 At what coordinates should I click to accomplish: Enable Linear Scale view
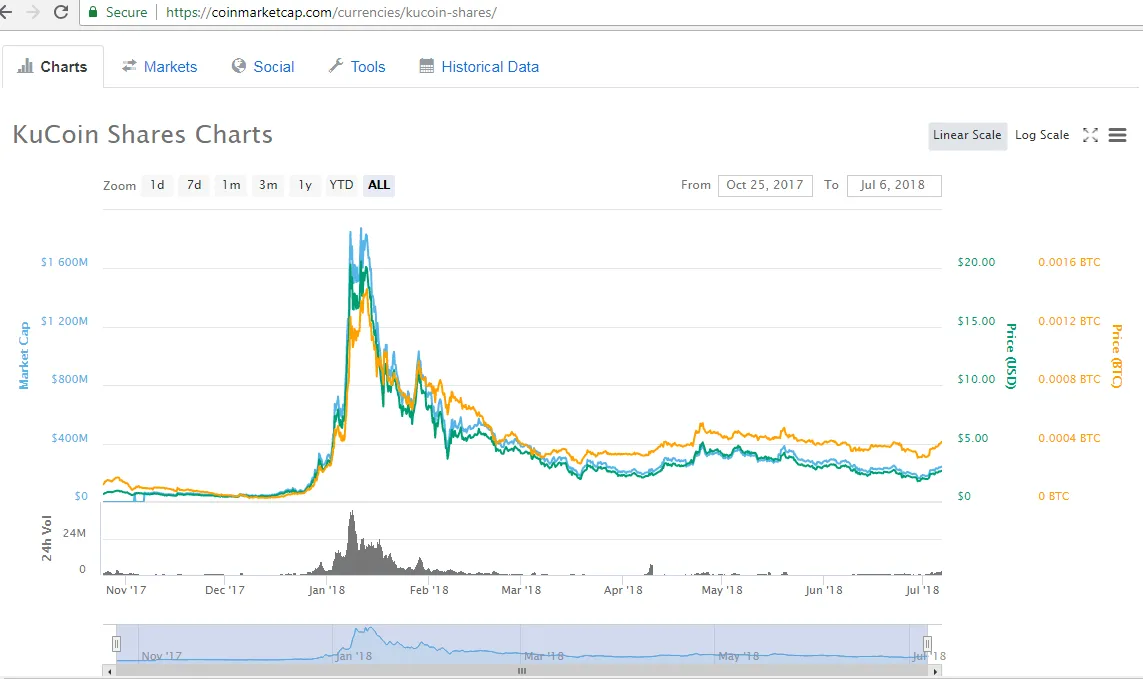[x=967, y=136]
